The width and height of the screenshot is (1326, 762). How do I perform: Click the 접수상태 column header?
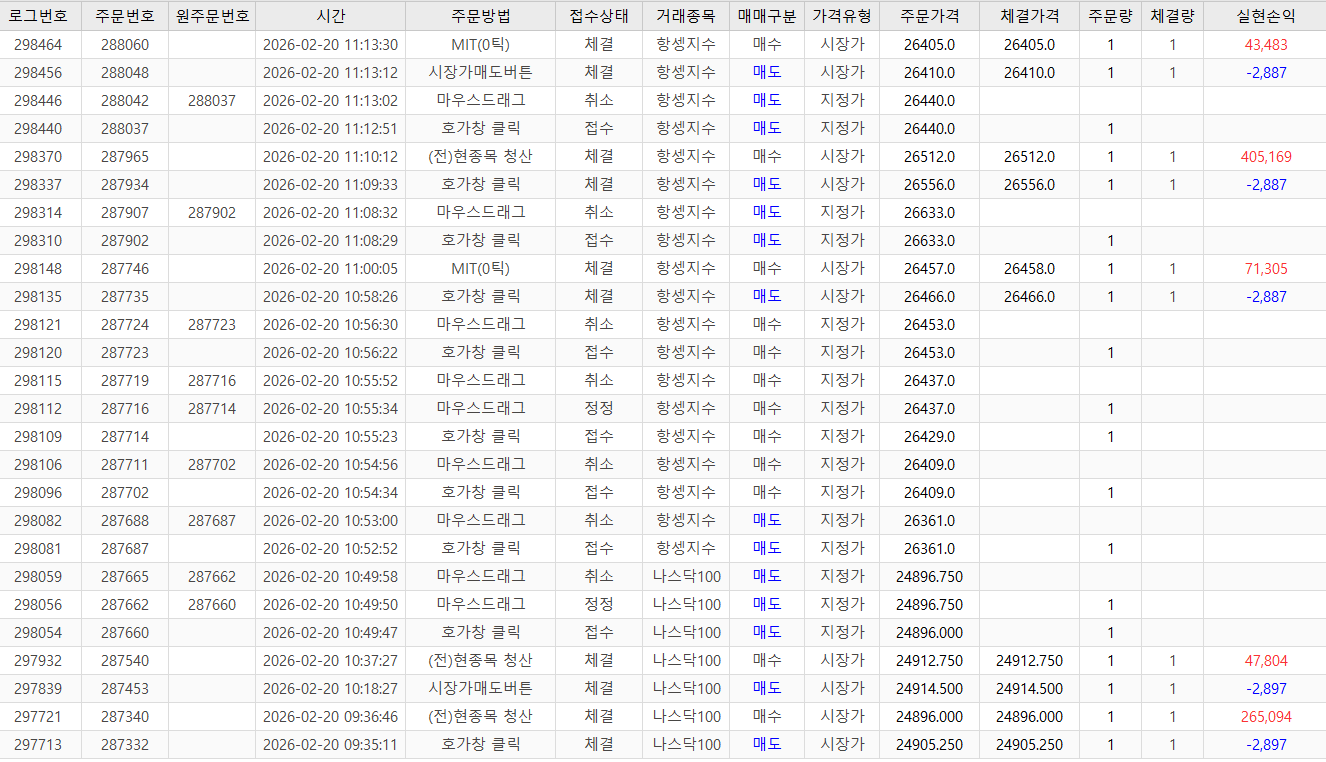(599, 16)
